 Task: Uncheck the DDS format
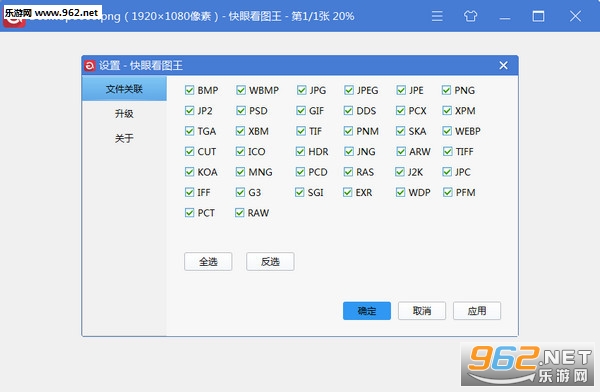348,111
